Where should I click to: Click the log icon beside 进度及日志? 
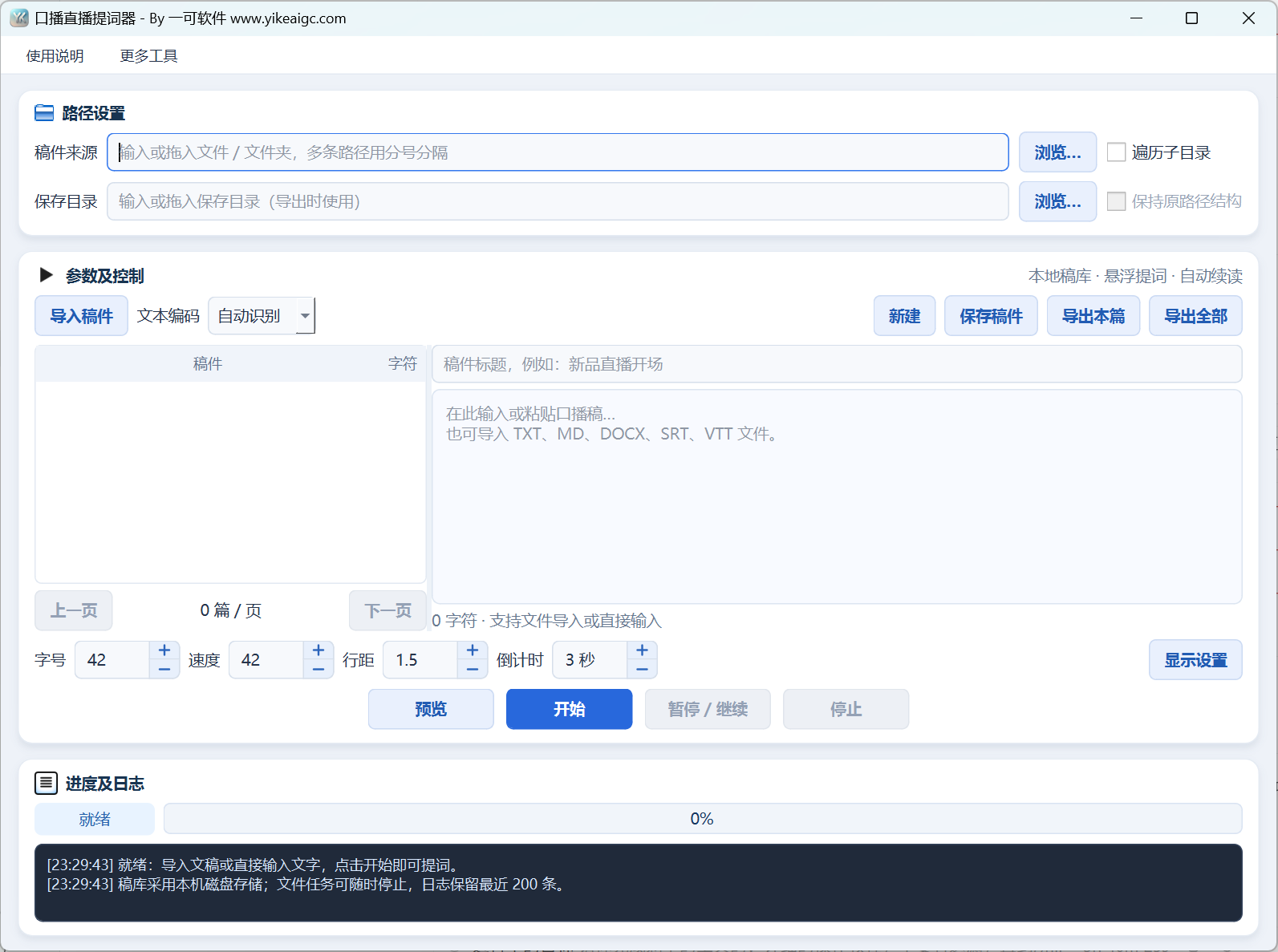(46, 783)
